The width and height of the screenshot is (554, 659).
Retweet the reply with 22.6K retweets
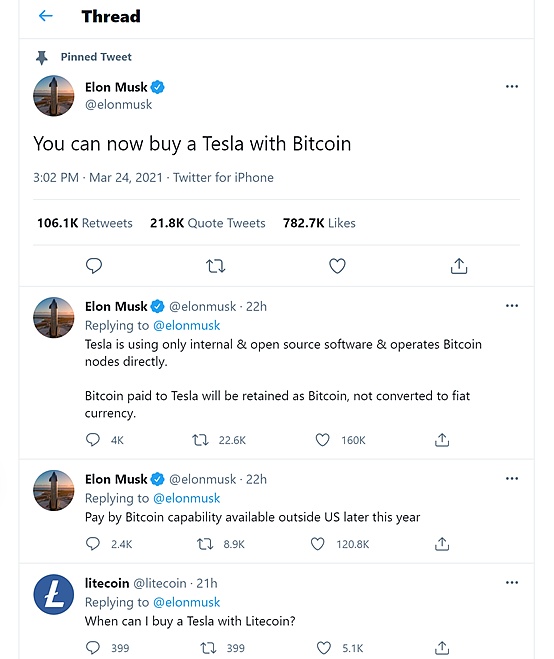[200, 440]
